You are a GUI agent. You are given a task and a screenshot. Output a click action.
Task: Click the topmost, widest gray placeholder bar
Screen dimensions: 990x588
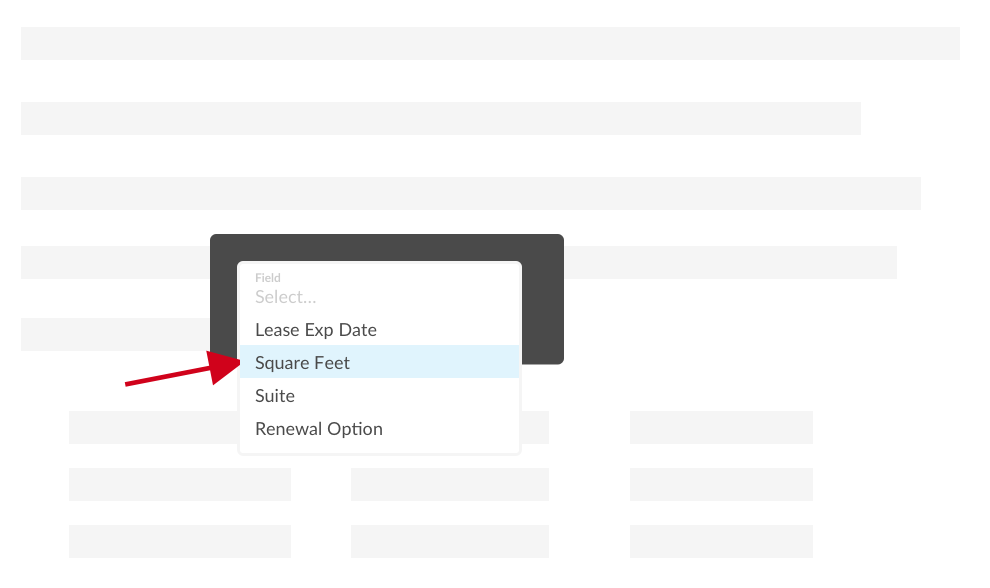click(490, 43)
